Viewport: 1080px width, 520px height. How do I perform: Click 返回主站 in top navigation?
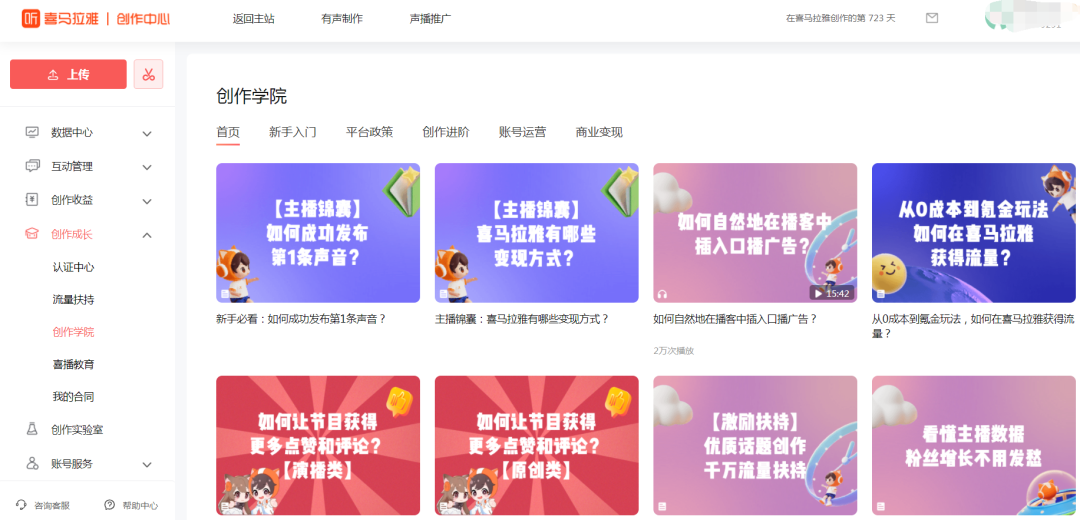[x=253, y=19]
